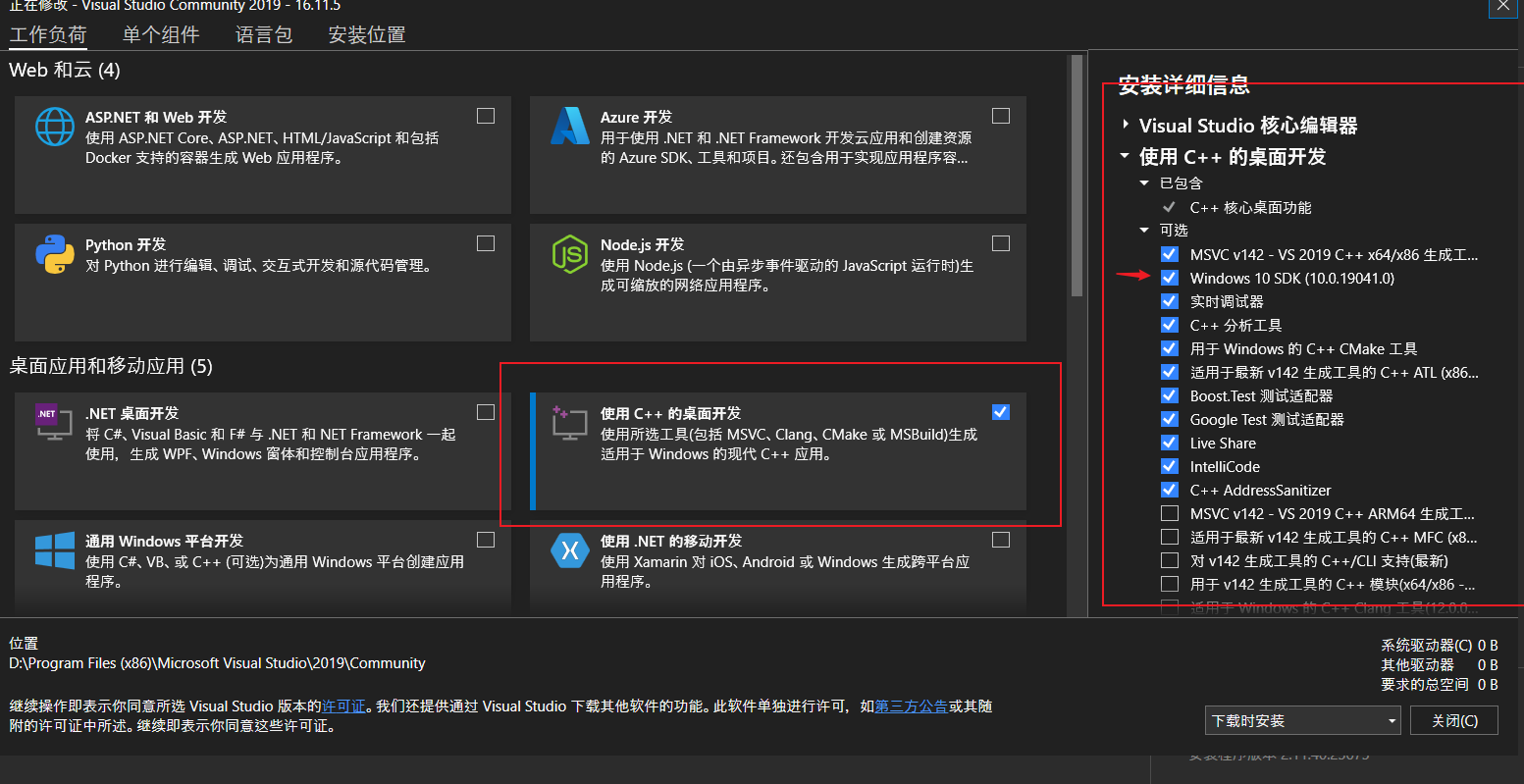Collapse the included (已包含) group
Screen dimensions: 1524x784
click(x=1144, y=183)
